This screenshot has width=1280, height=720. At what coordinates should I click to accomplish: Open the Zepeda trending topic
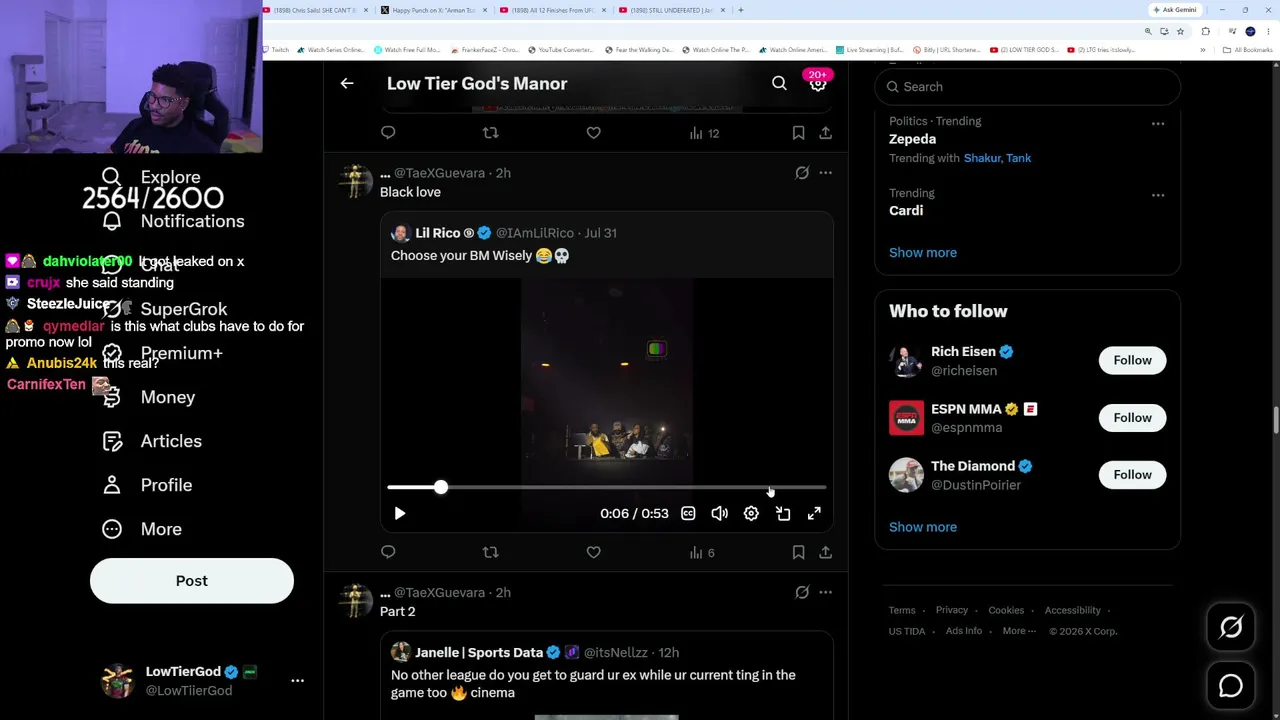(912, 139)
